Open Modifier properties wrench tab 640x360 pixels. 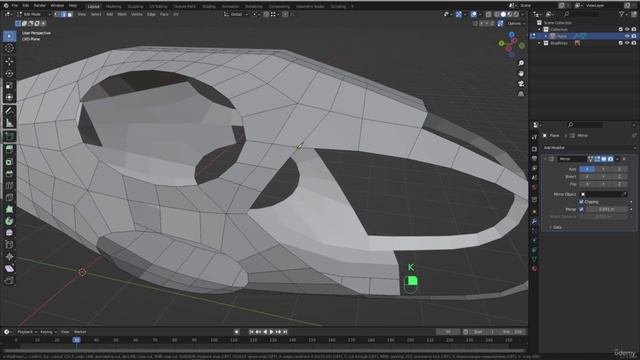(534, 221)
